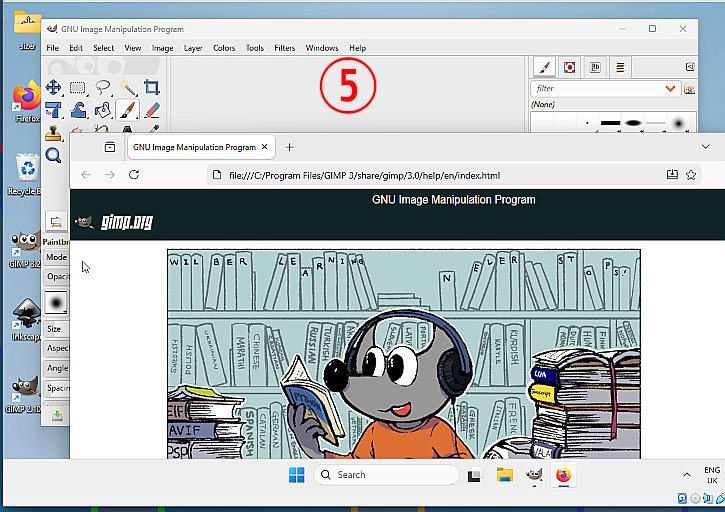Select the Move tool in the toolbox
This screenshot has width=725, height=512.
coord(53,87)
